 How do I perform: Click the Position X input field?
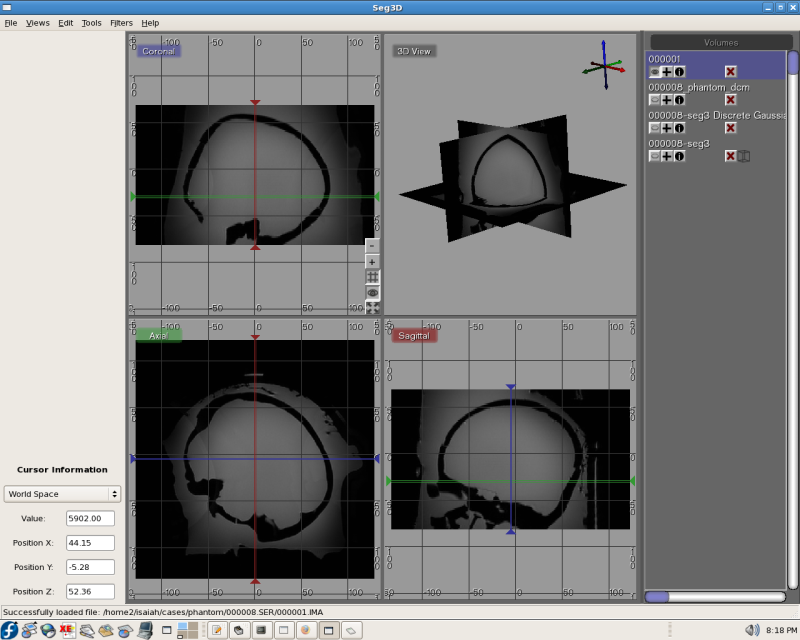[90, 542]
